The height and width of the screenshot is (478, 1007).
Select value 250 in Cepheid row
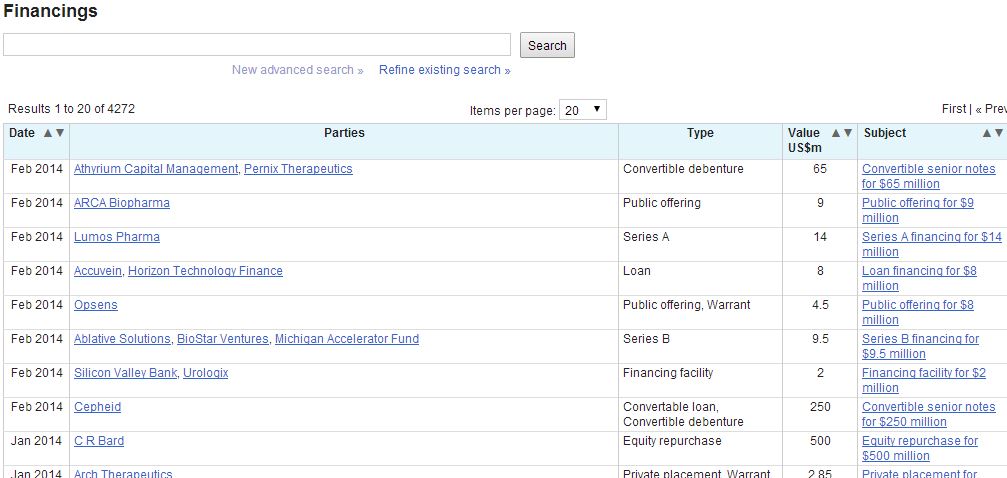[820, 407]
